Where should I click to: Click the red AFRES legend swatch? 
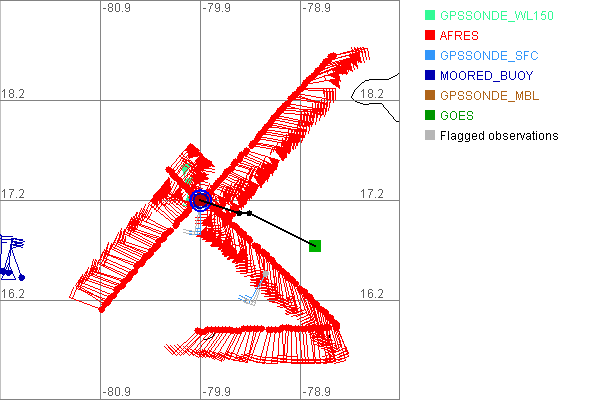(430, 36)
